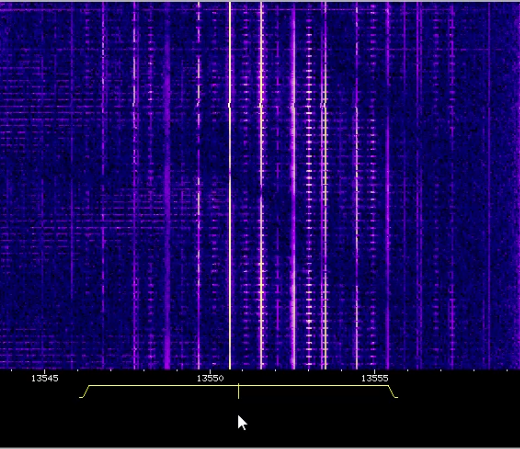
Task: Click the purple carrier line near 13555.4
Action: pos(388,185)
